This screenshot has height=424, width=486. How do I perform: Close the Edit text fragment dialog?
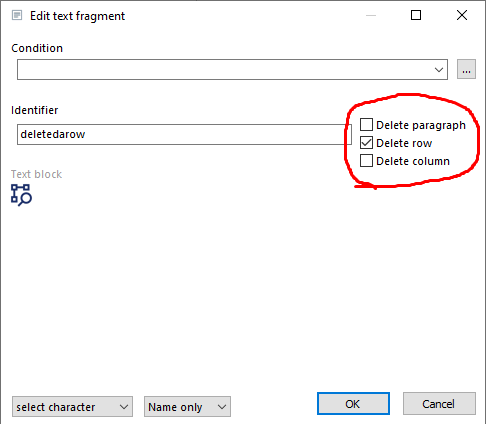point(462,15)
